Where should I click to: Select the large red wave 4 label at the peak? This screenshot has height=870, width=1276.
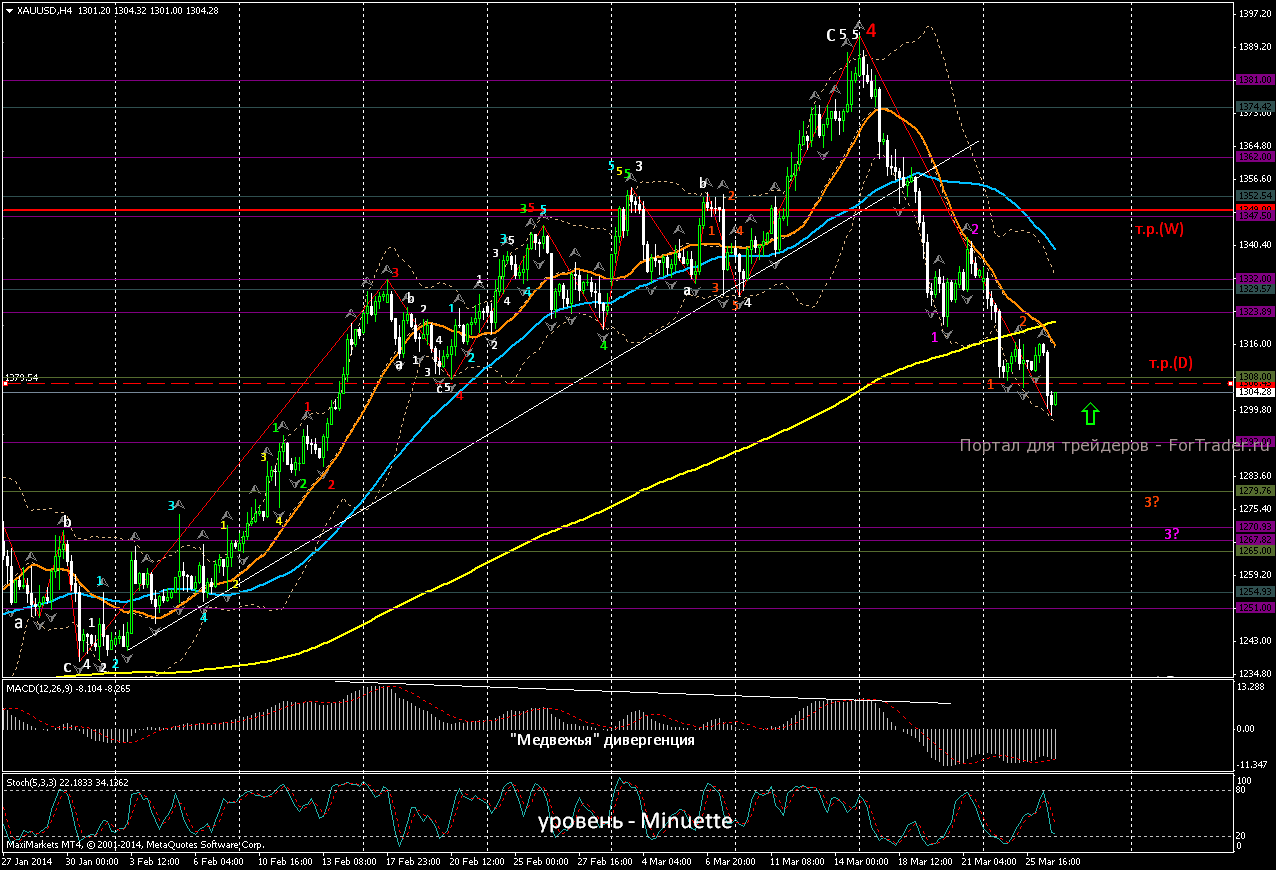tap(871, 31)
